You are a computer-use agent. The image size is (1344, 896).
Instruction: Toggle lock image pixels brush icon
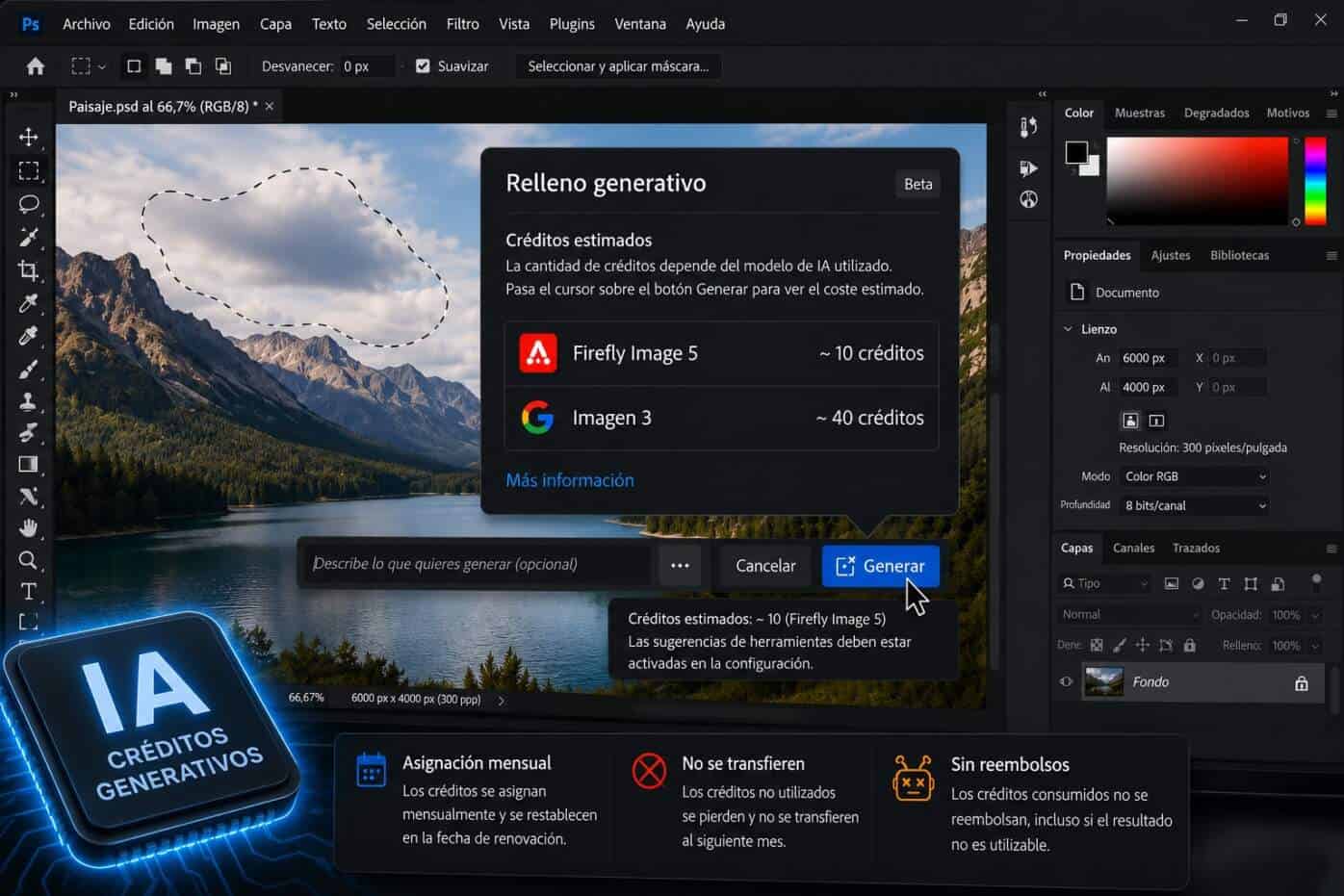pos(1120,645)
